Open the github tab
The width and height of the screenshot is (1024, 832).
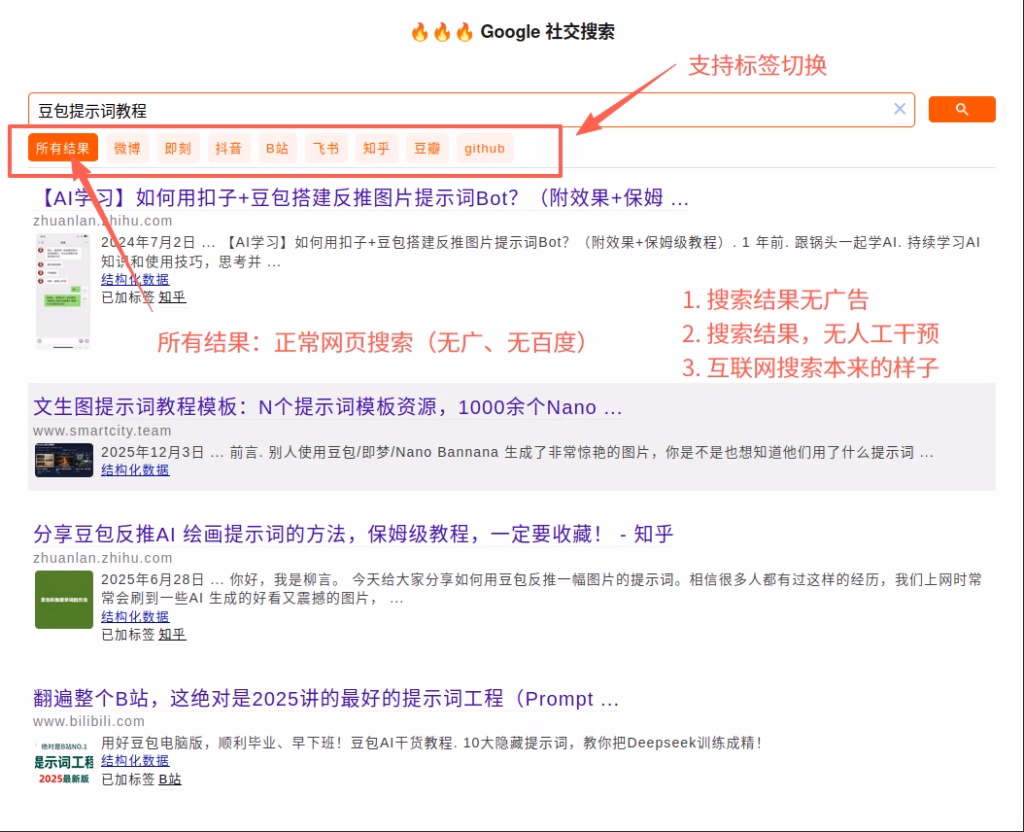pos(484,148)
